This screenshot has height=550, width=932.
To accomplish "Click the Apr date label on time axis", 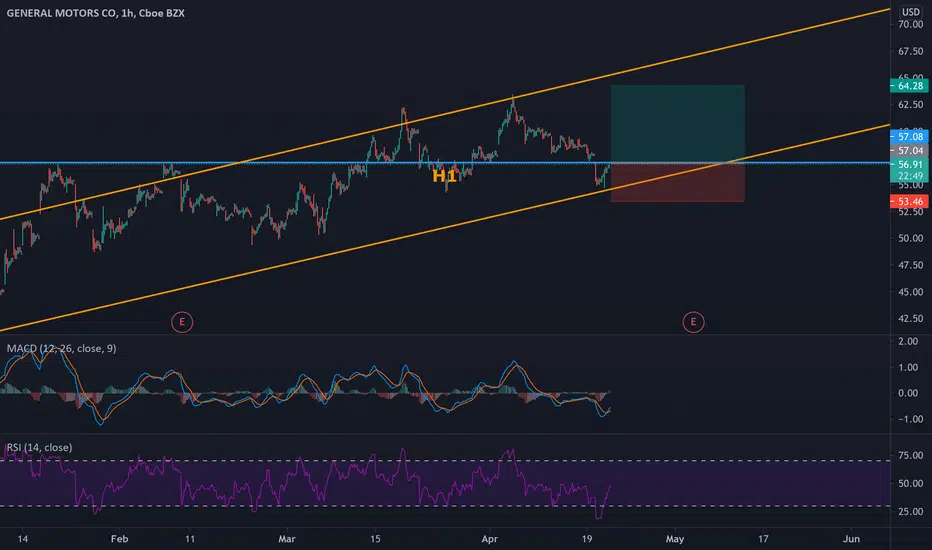I will pos(490,539).
